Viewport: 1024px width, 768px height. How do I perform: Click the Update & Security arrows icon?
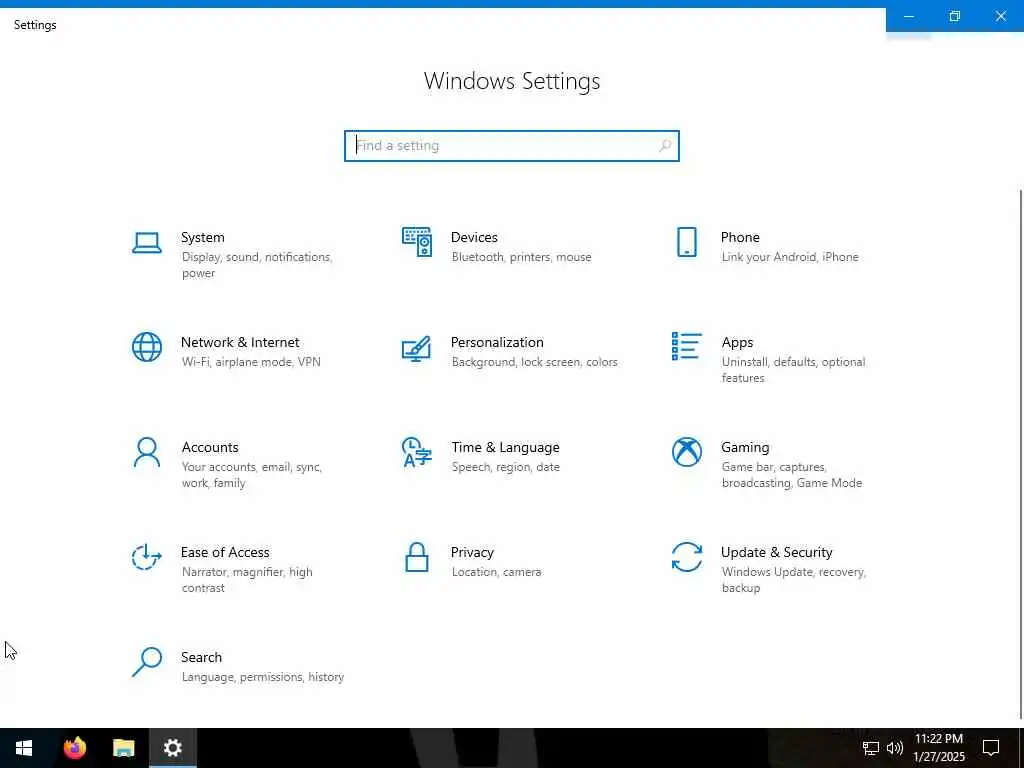pyautogui.click(x=686, y=557)
